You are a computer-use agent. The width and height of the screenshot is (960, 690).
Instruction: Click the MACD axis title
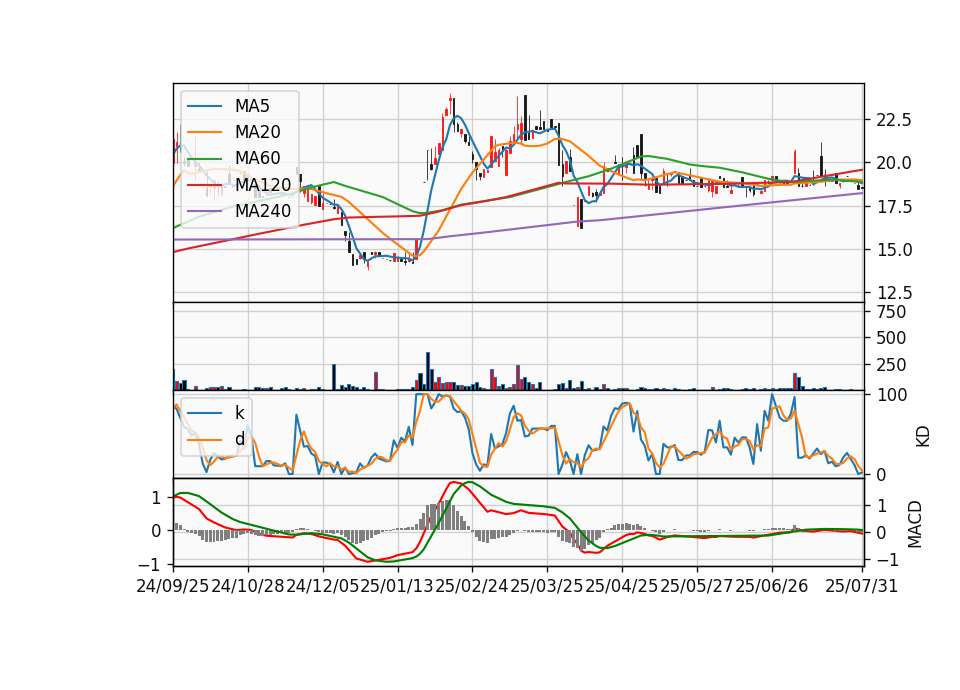click(x=915, y=524)
